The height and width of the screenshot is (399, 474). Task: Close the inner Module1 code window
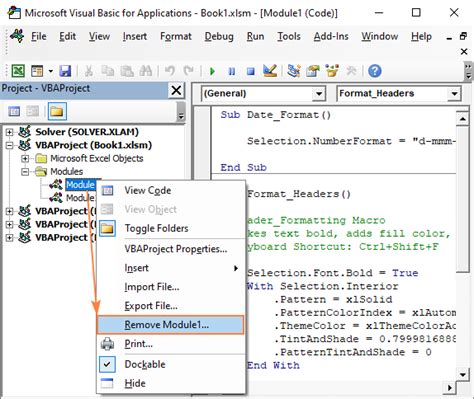coord(464,52)
